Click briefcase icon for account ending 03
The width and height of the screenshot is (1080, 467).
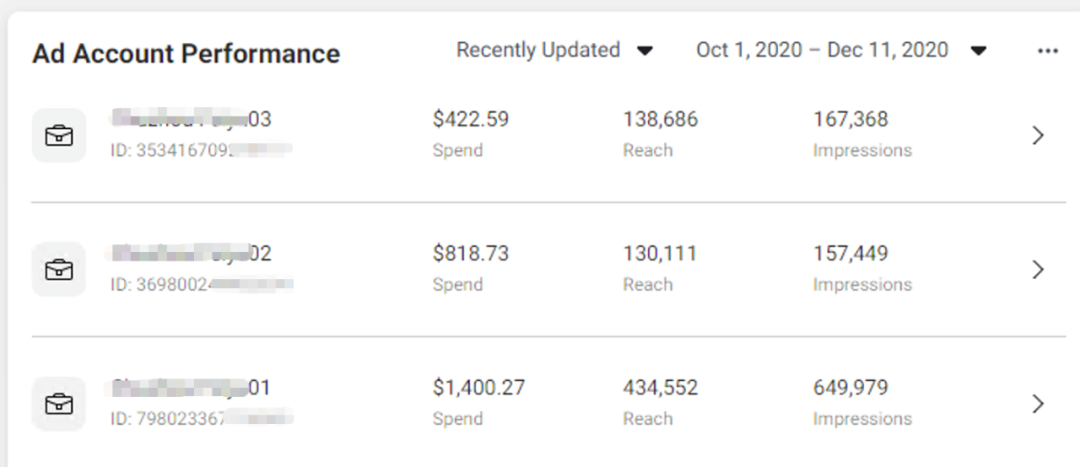click(59, 136)
